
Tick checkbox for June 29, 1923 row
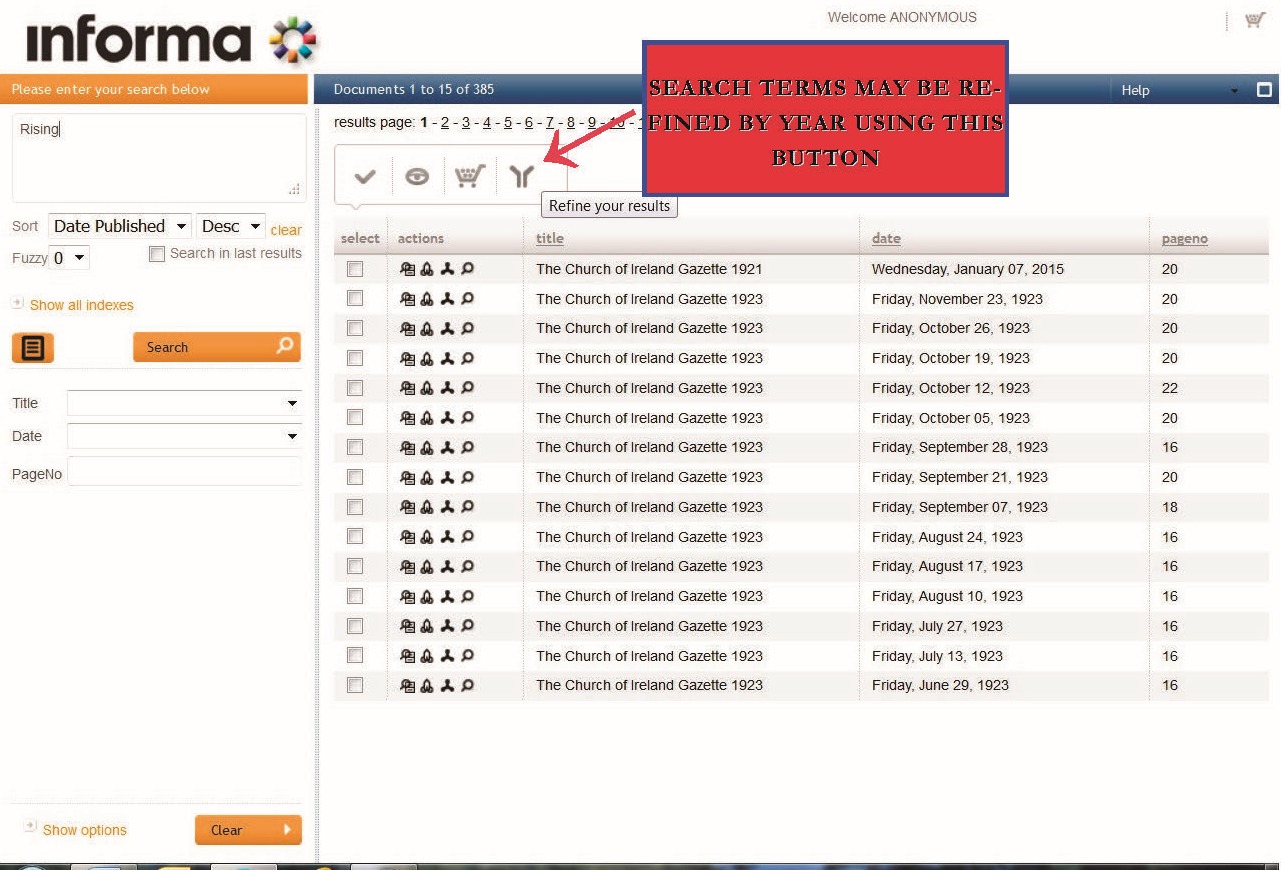[355, 685]
